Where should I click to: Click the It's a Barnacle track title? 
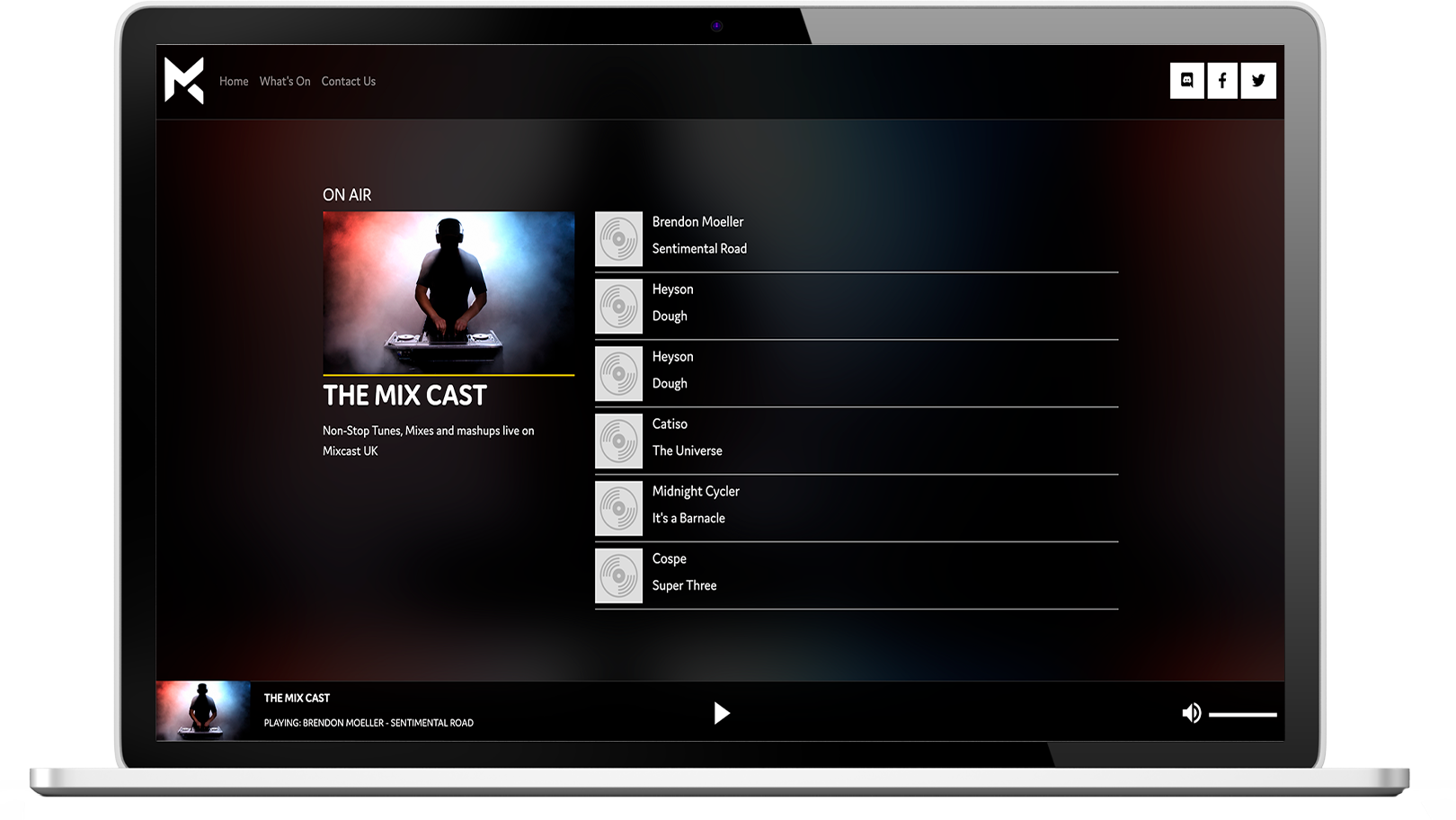[x=688, y=519]
